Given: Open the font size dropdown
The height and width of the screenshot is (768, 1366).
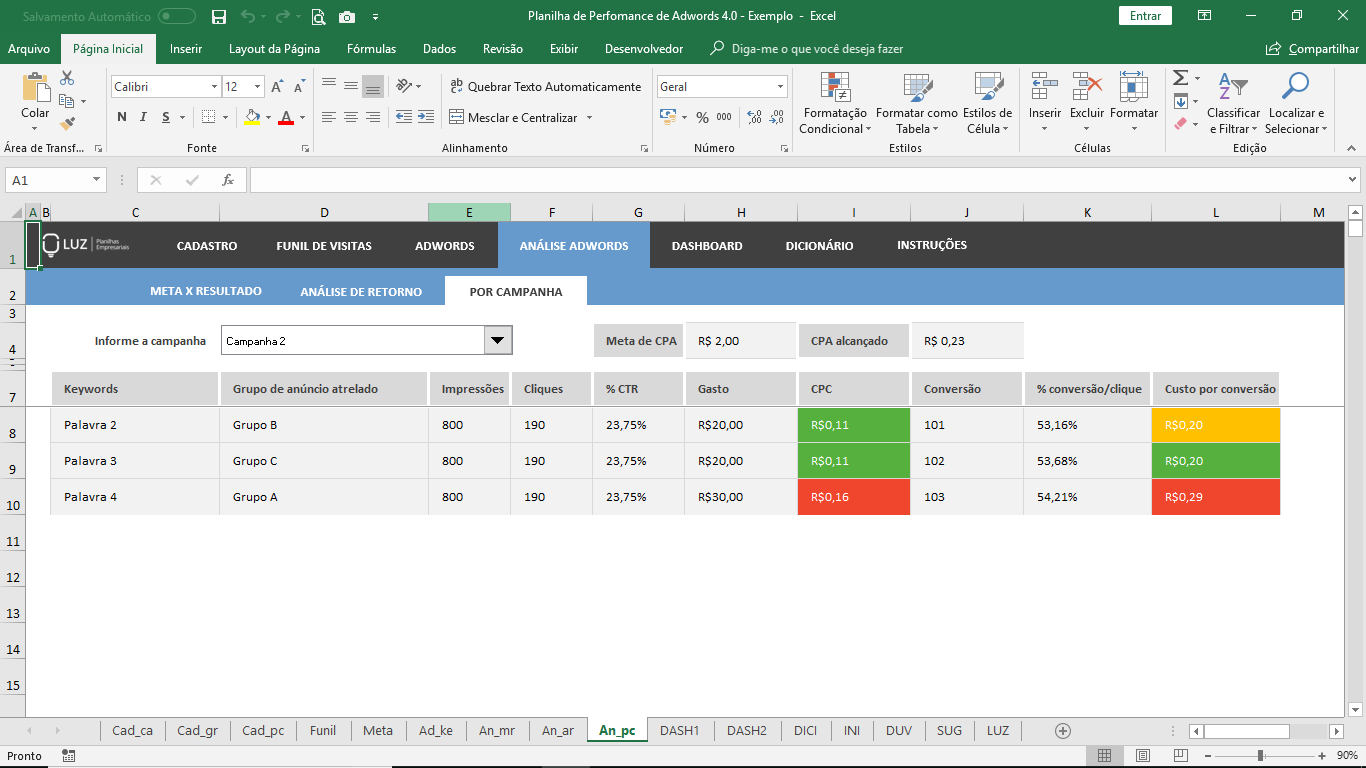Looking at the screenshot, I should click(x=258, y=87).
